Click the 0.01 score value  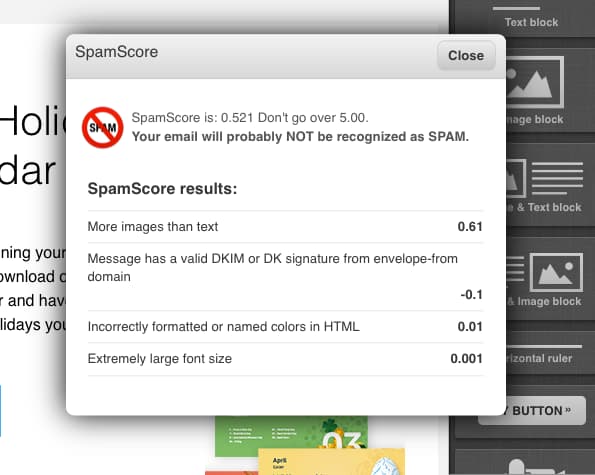470,327
